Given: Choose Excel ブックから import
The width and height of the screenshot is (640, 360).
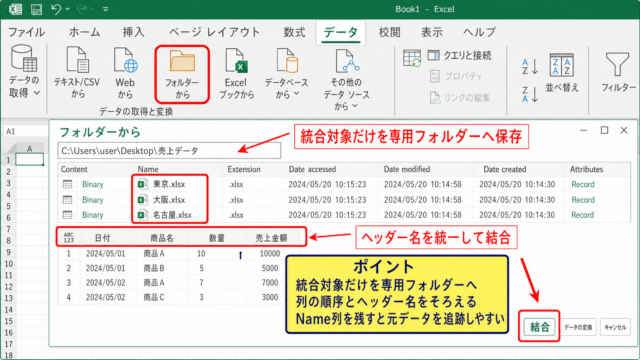Looking at the screenshot, I should click(236, 73).
